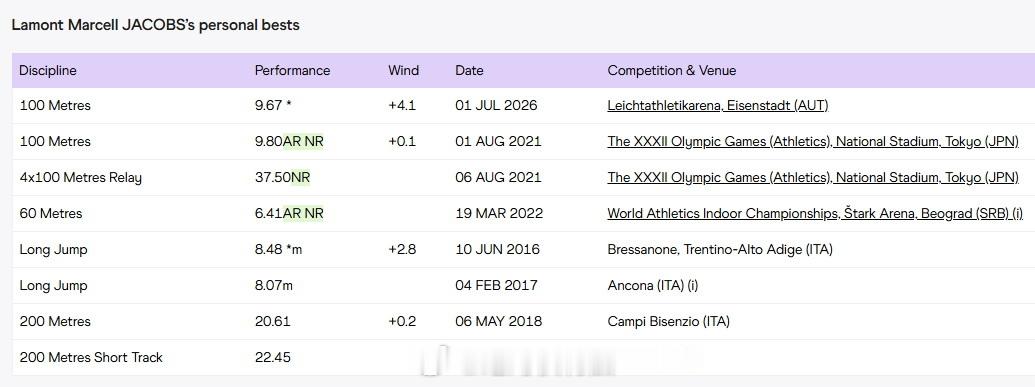Open the Tokyo Olympic link in the 9.80 row
This screenshot has height=387, width=1035.
point(813,141)
